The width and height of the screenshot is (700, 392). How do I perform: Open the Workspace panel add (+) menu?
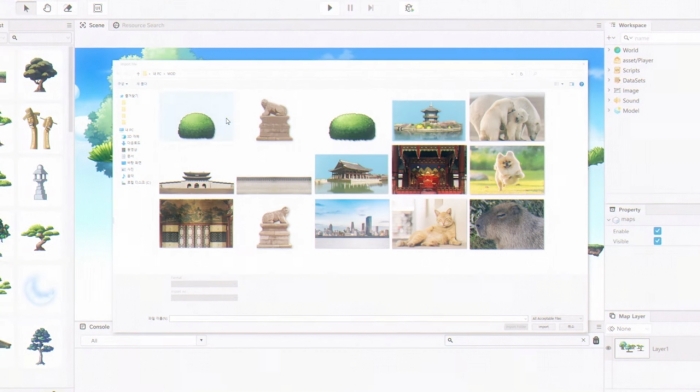click(x=611, y=38)
